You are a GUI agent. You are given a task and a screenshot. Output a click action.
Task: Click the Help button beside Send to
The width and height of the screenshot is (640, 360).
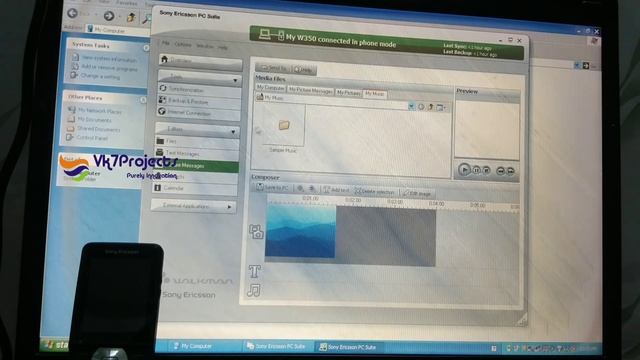(304, 70)
